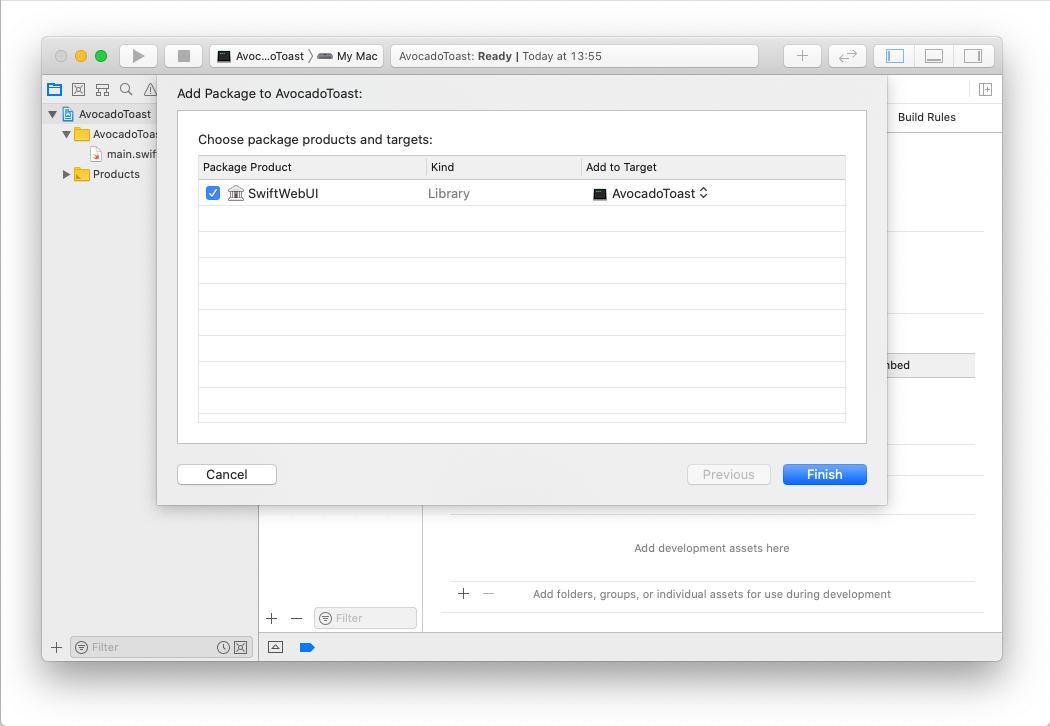Switch to the Symbol navigator
1050x726 pixels.
(x=102, y=89)
